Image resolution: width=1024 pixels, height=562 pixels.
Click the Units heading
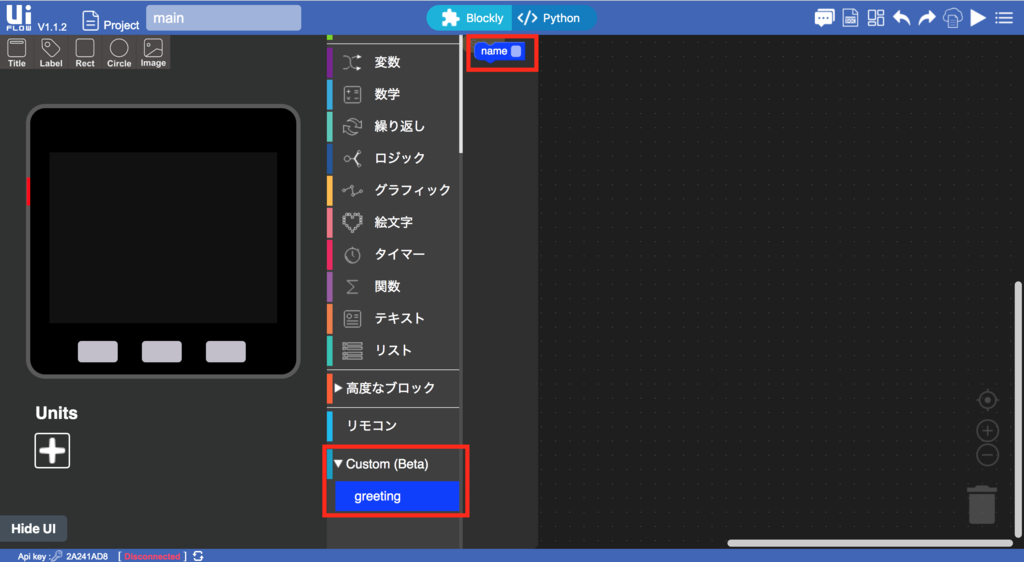[x=56, y=413]
